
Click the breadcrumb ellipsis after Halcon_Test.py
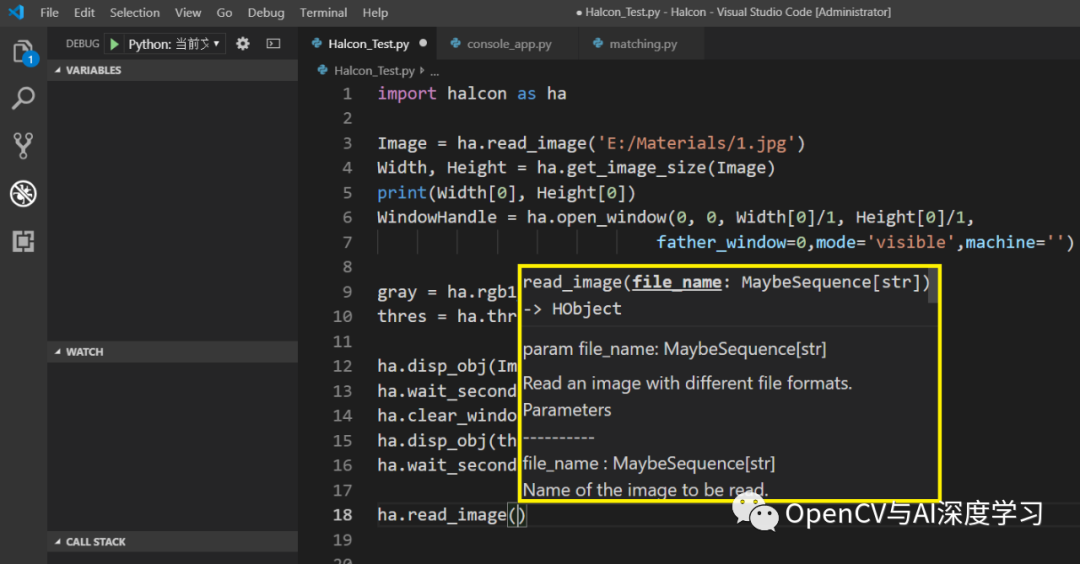pyautogui.click(x=435, y=71)
